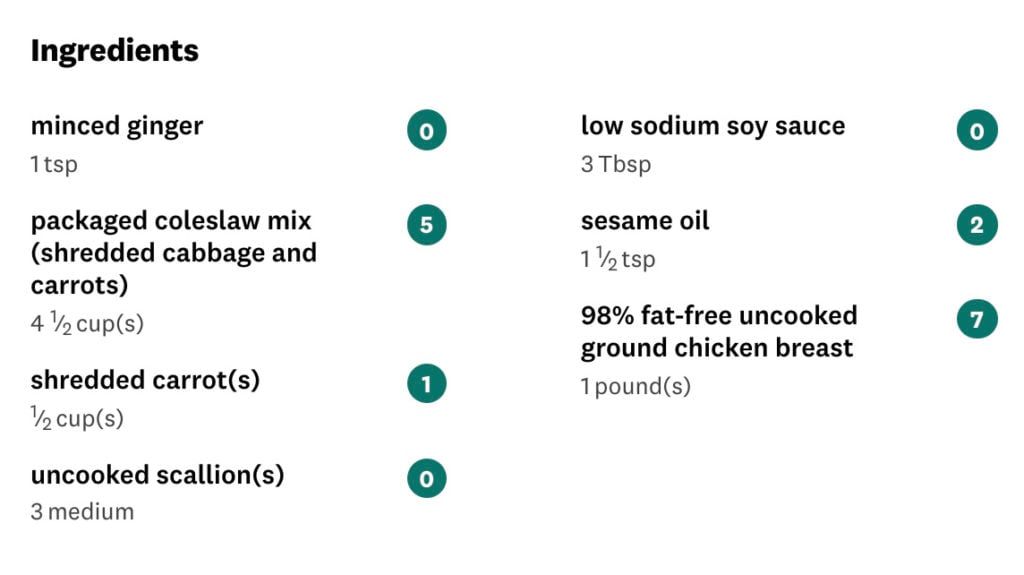Click the 2-point badge for sesame oil
The width and height of the screenshot is (1024, 575).
point(977,225)
